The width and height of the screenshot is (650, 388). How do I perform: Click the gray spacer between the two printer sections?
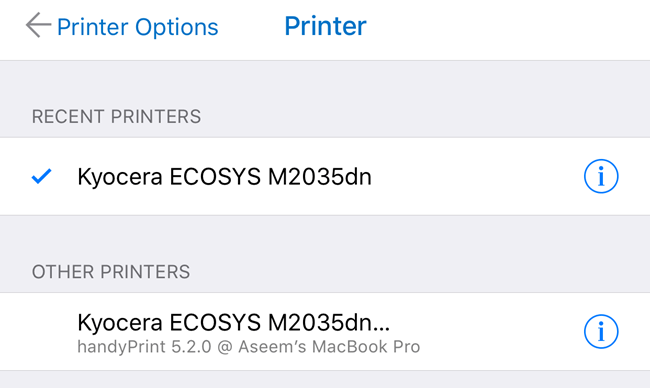click(325, 237)
